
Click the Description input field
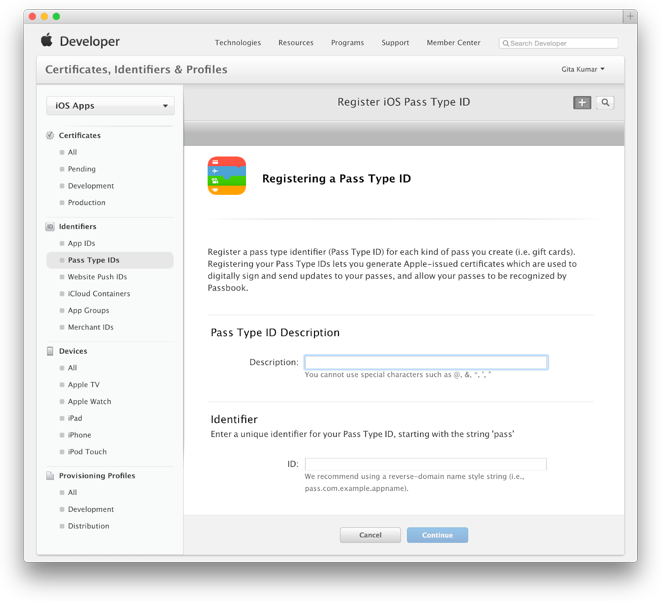(426, 362)
